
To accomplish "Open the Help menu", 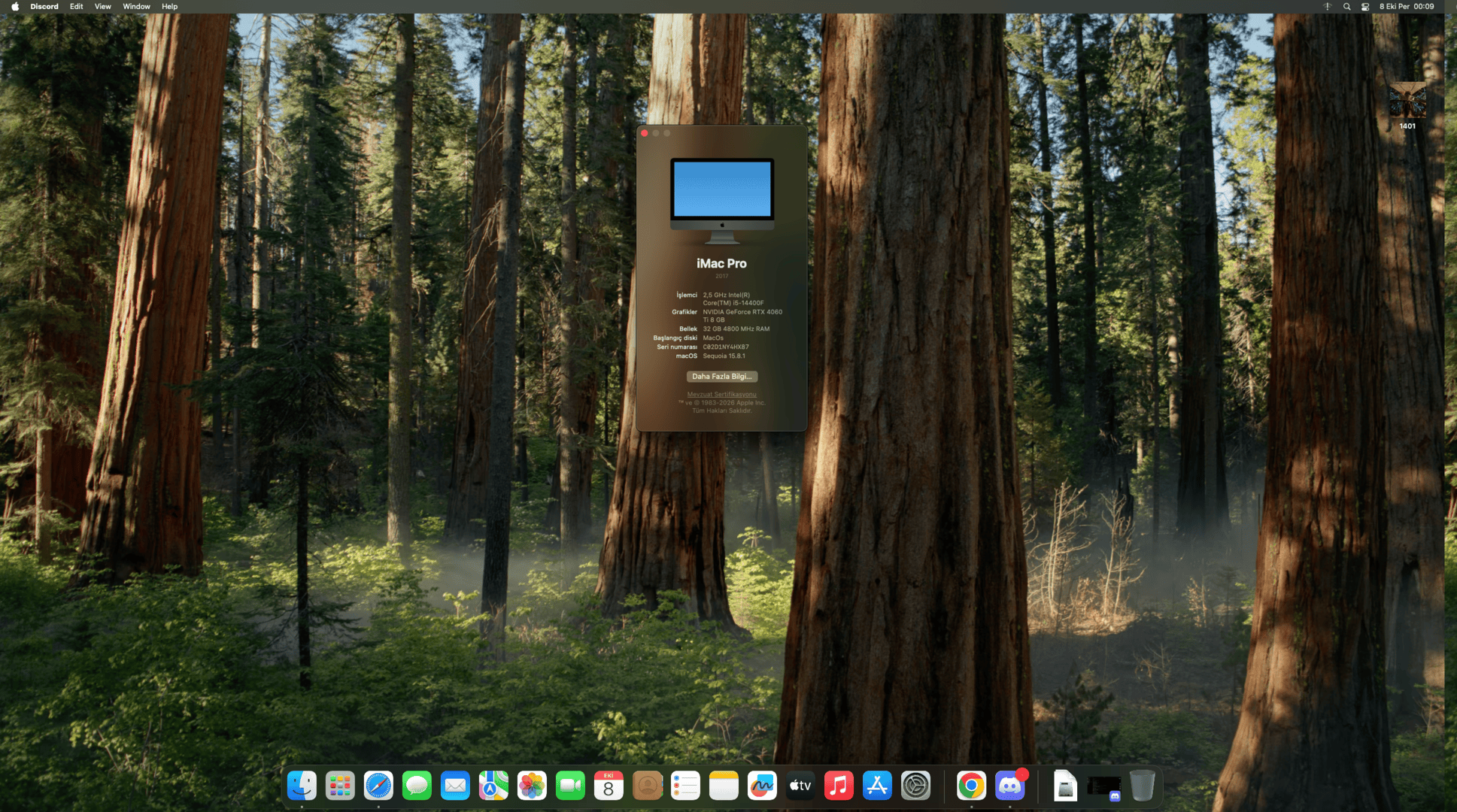I will (170, 7).
